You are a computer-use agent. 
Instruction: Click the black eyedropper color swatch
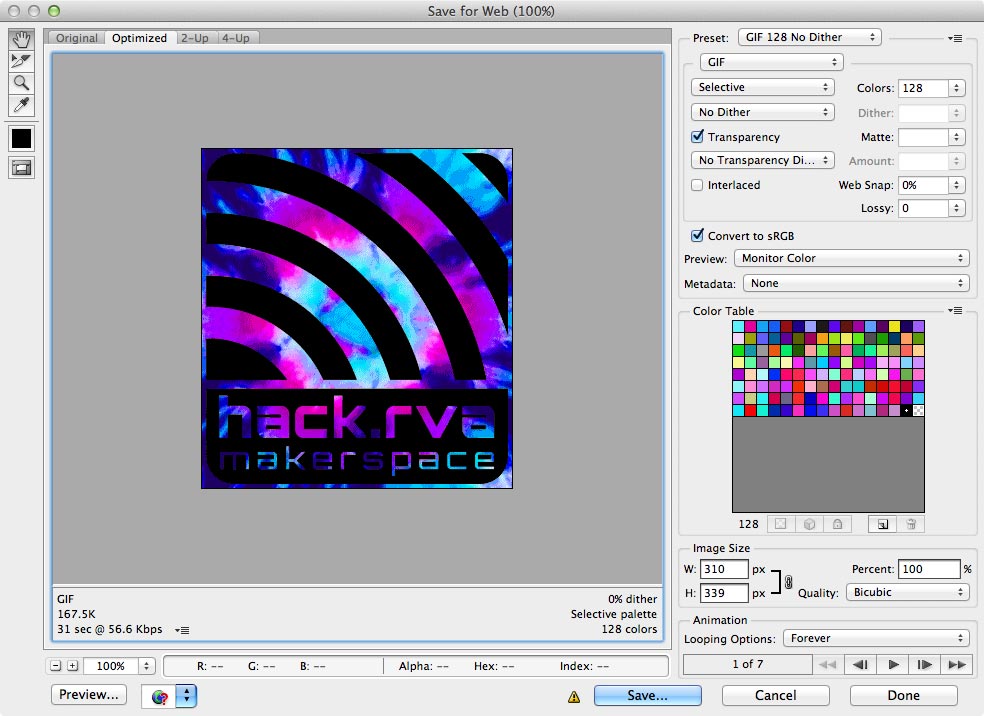point(21,139)
